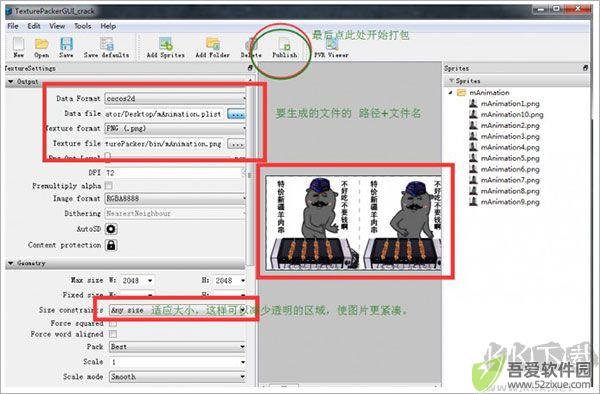Click the Delete toolbar icon
Screen dimensions: 600x394
click(251, 44)
